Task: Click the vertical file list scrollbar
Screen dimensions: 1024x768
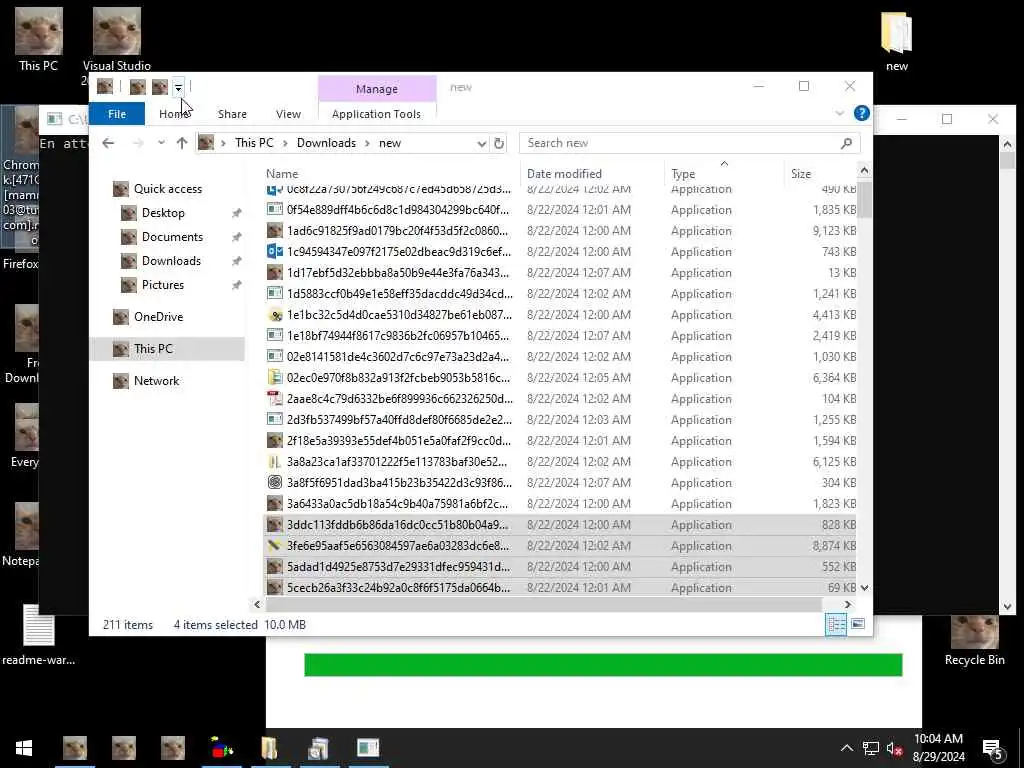Action: click(865, 200)
